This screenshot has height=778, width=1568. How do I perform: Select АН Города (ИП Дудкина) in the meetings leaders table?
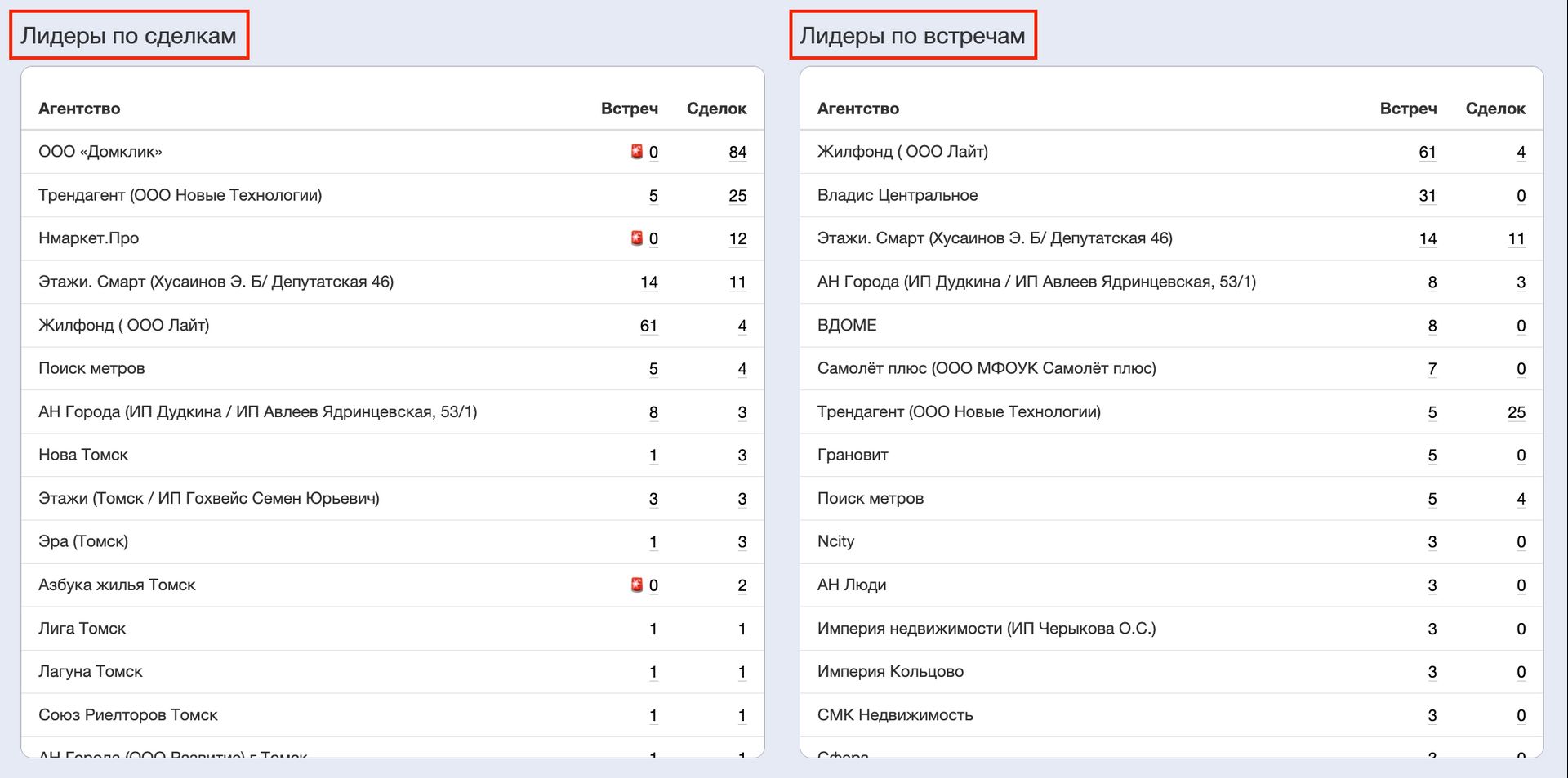[1036, 282]
